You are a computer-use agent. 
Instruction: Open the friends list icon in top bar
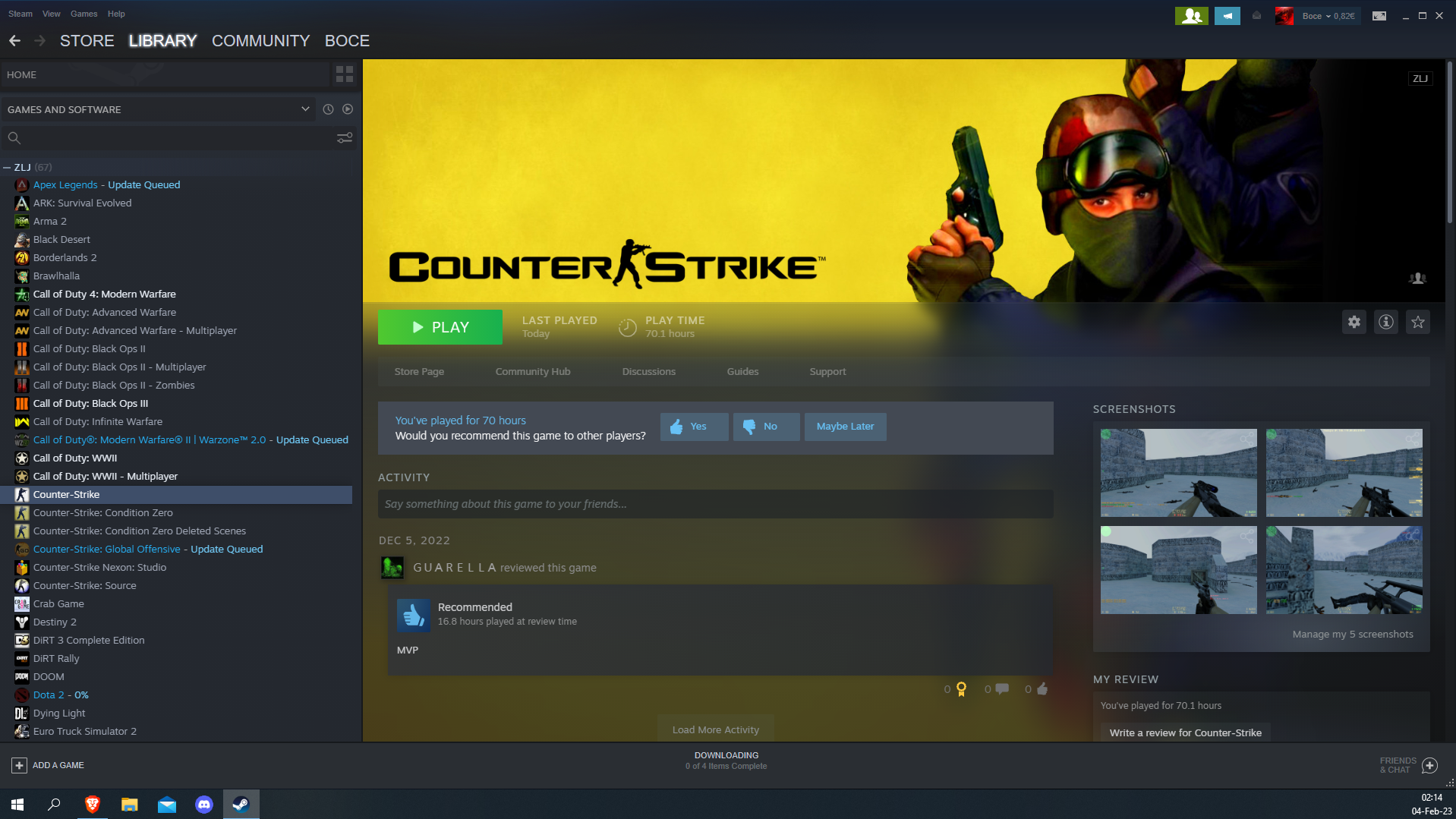[1191, 16]
